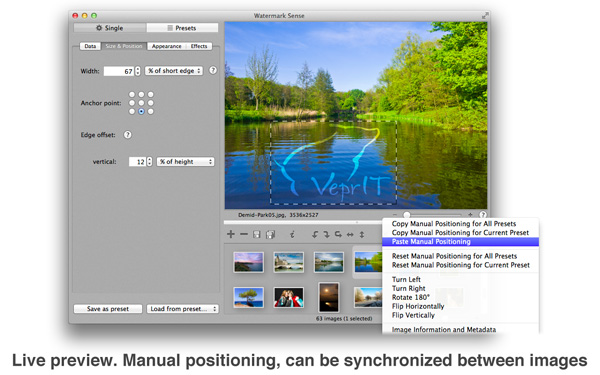Select the center anchor point radio
The image size is (600, 375).
141,103
